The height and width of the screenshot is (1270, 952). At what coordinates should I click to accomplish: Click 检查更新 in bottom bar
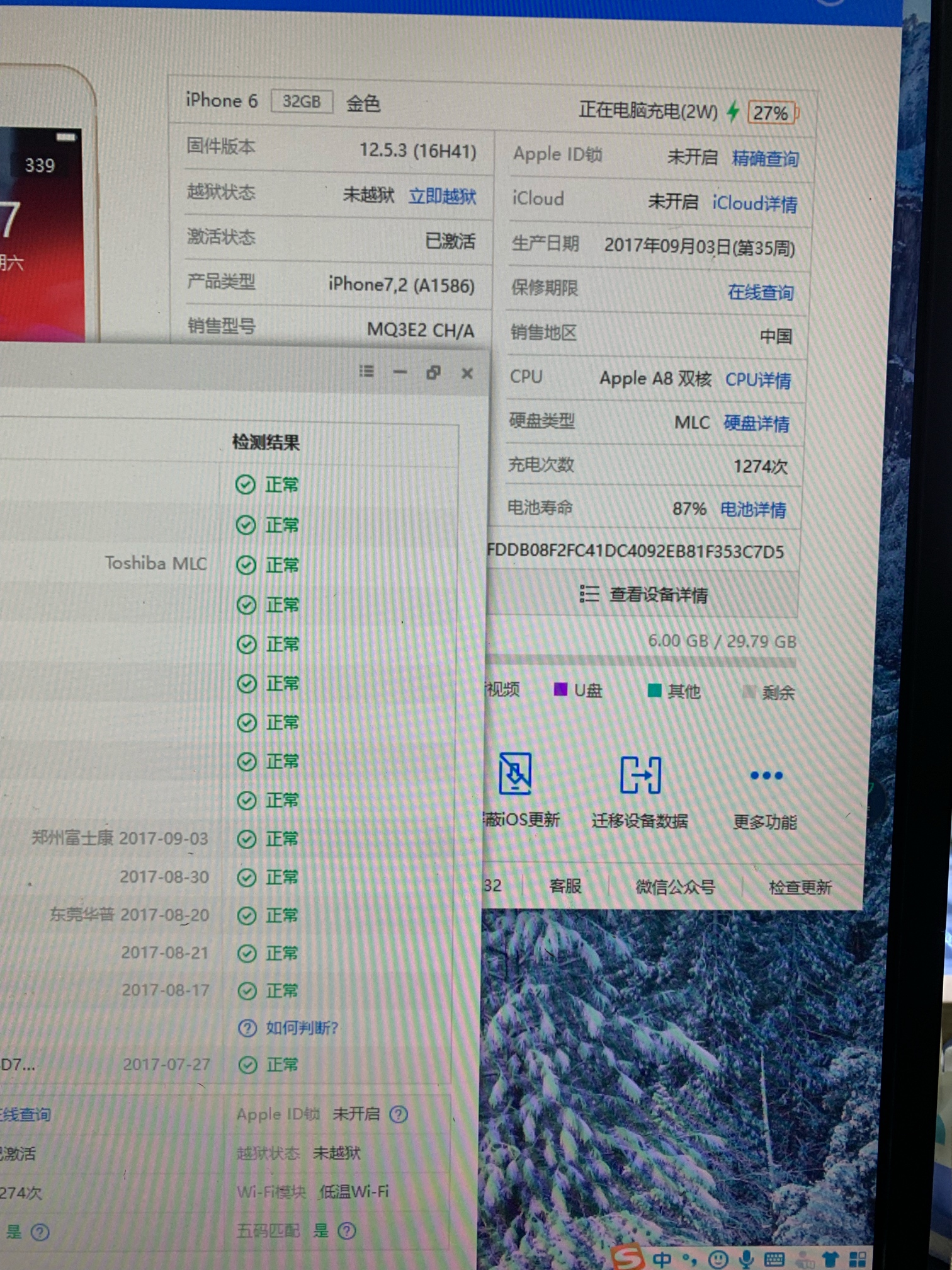point(800,888)
